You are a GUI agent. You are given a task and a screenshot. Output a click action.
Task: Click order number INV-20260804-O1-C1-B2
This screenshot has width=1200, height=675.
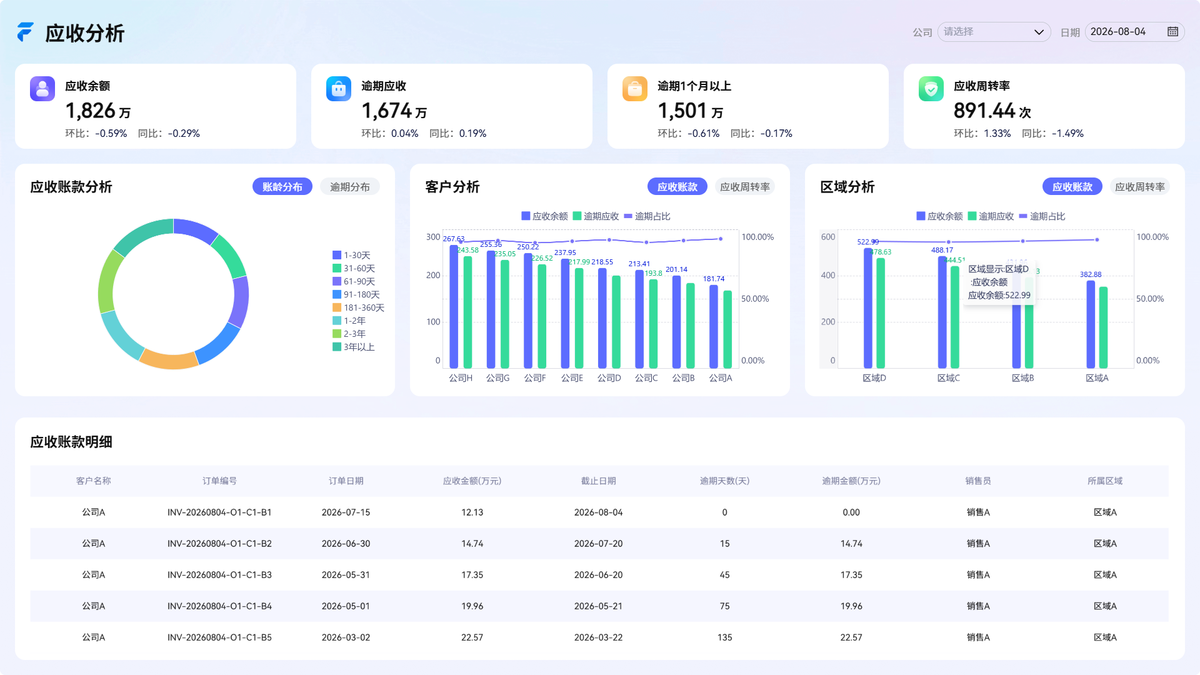pos(219,543)
